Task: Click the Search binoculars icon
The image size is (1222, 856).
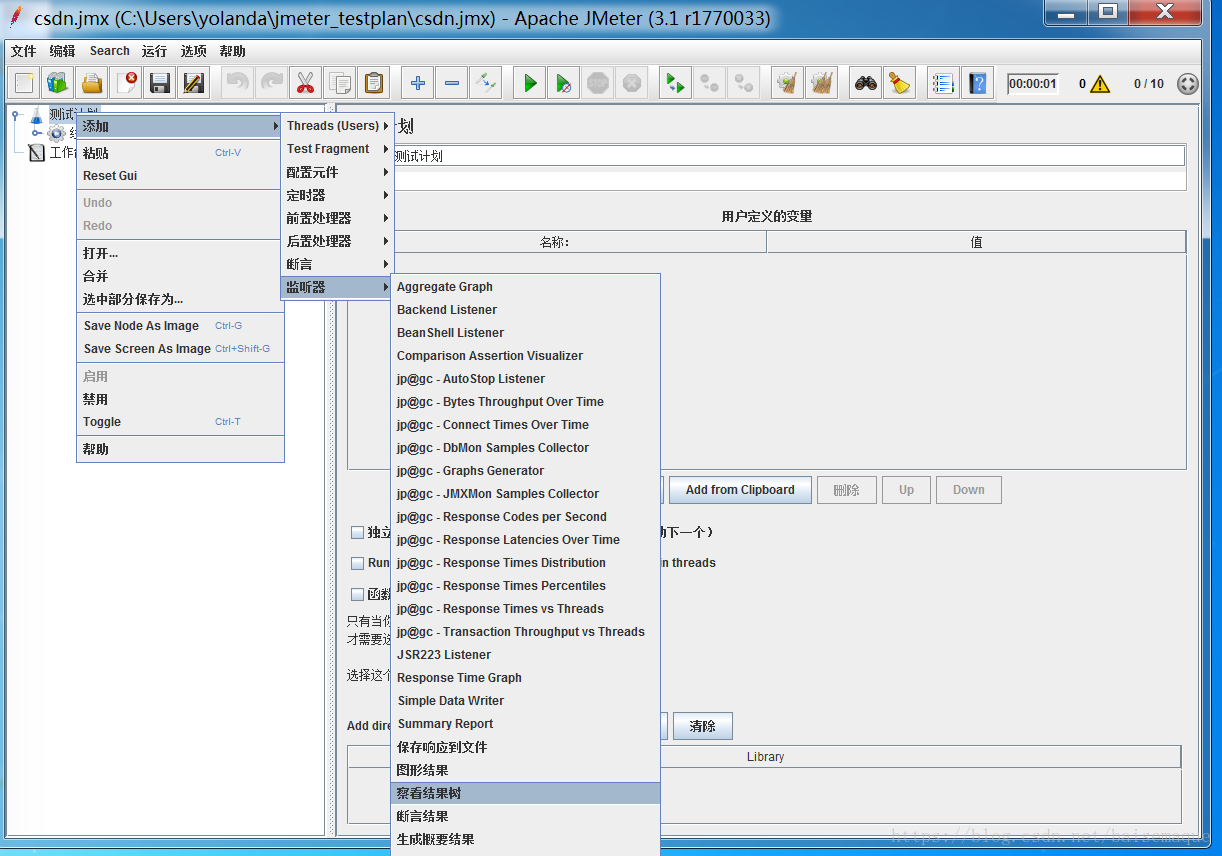Action: tap(866, 83)
